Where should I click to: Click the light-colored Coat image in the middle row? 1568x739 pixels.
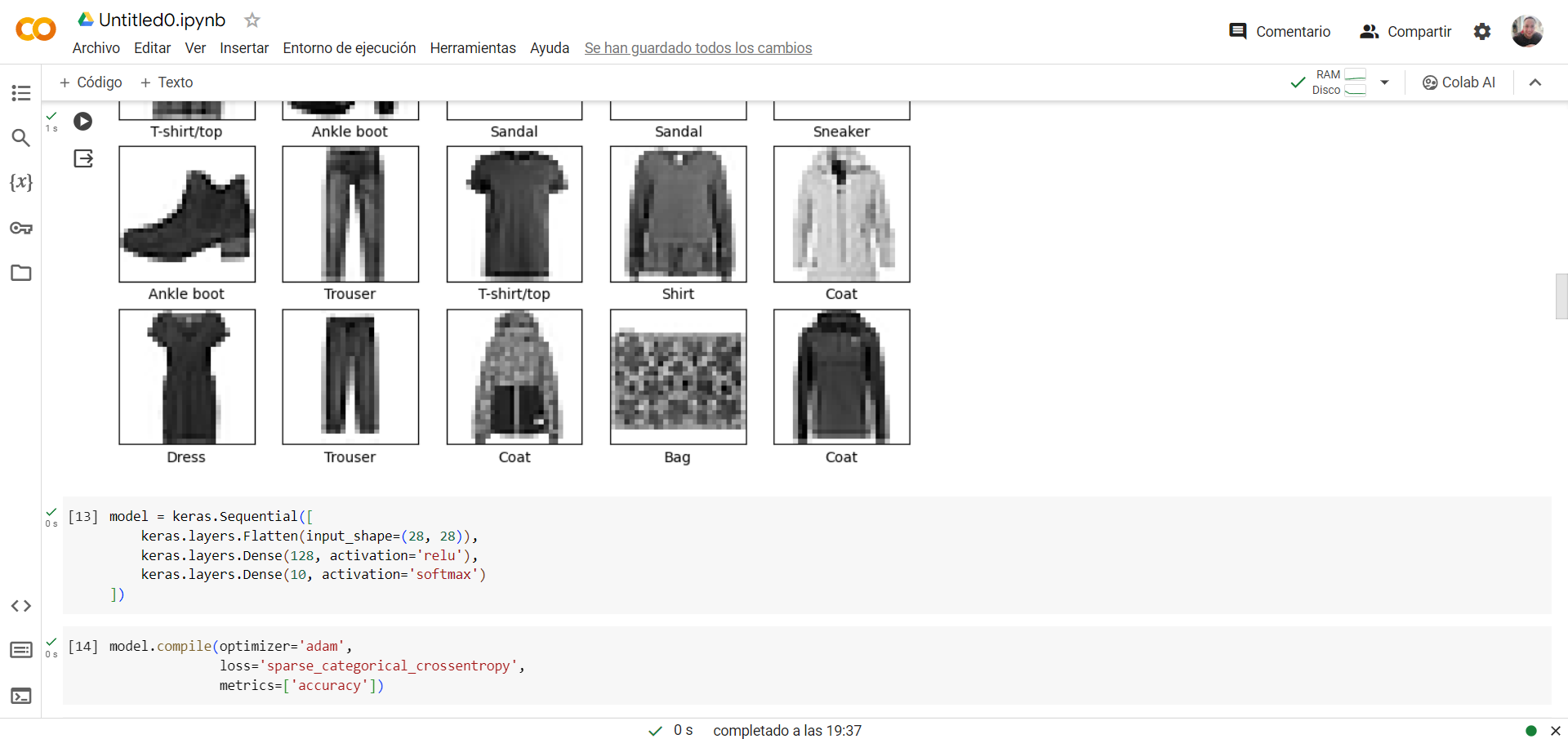(842, 214)
